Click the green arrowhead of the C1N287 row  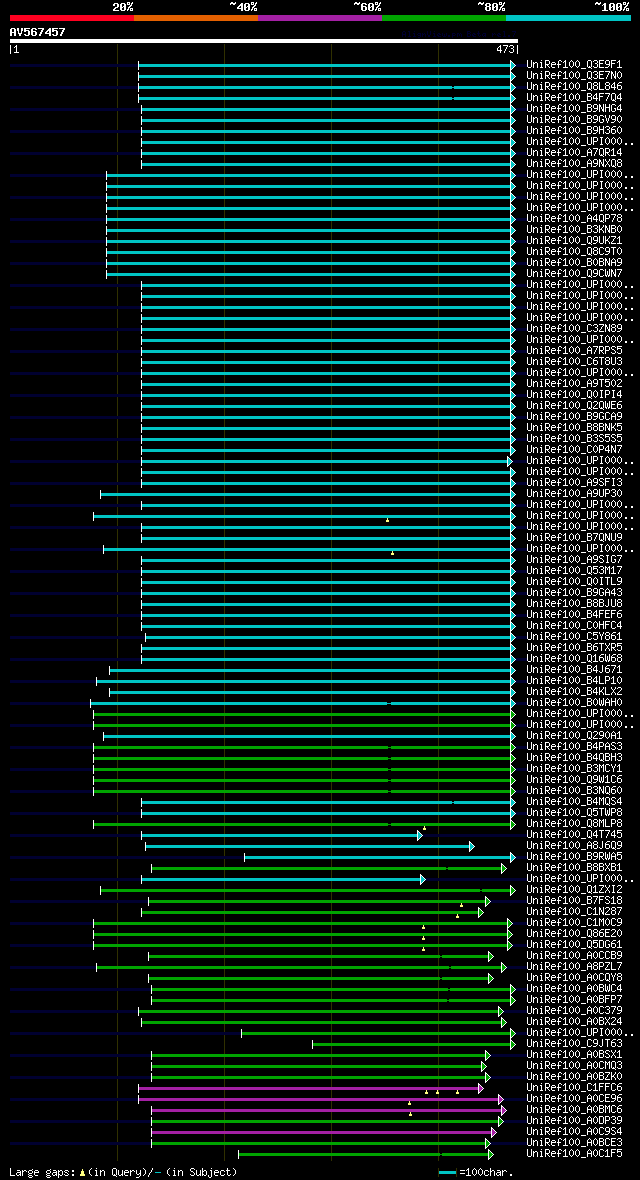tap(480, 913)
